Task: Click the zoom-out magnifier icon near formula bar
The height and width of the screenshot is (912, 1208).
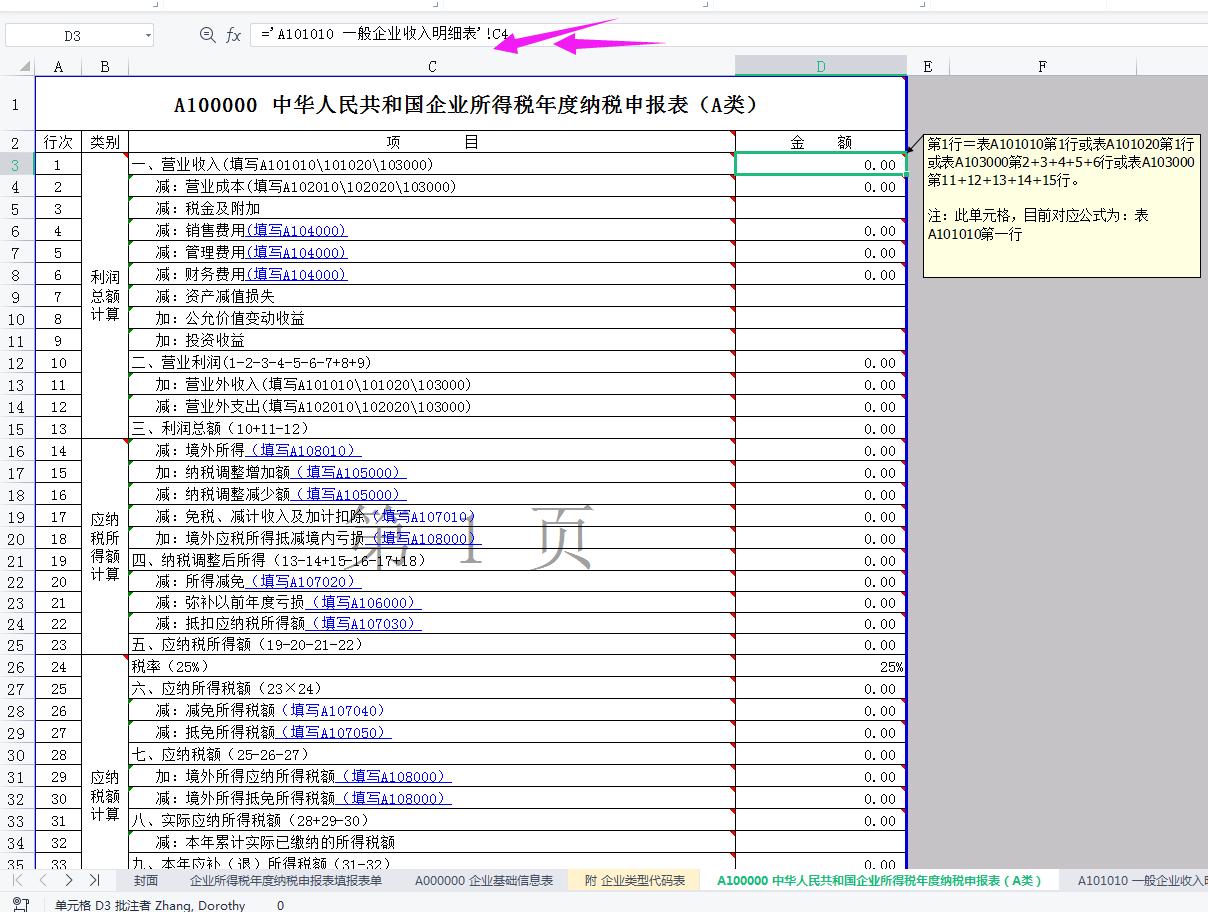Action: (207, 33)
